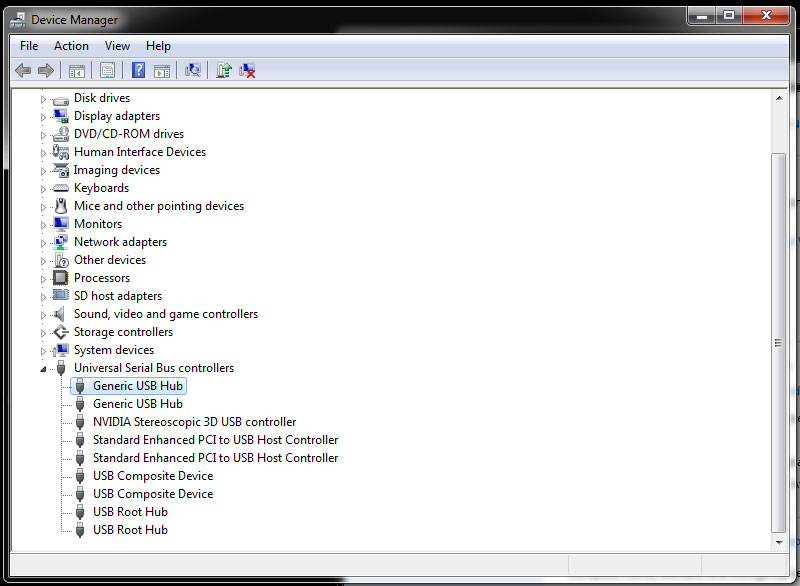Click the System devices icon

(61, 350)
